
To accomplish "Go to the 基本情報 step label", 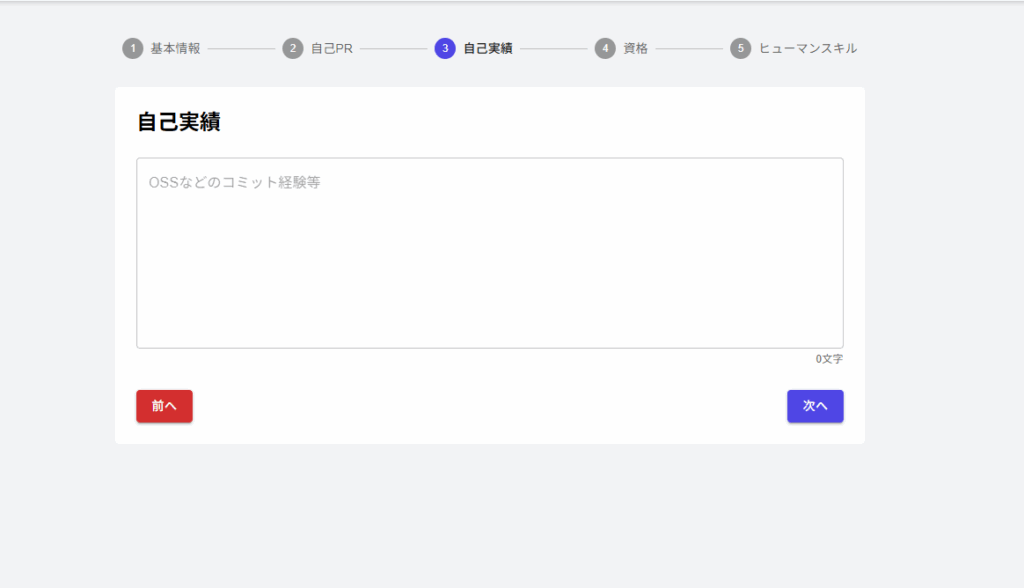I will 175,48.
